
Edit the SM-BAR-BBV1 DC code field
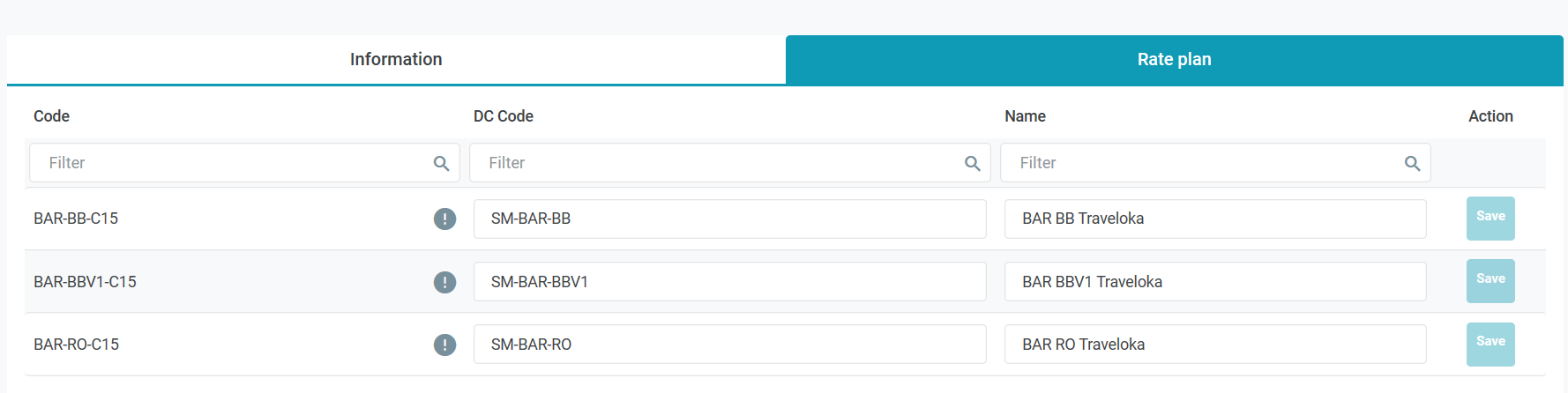click(729, 282)
